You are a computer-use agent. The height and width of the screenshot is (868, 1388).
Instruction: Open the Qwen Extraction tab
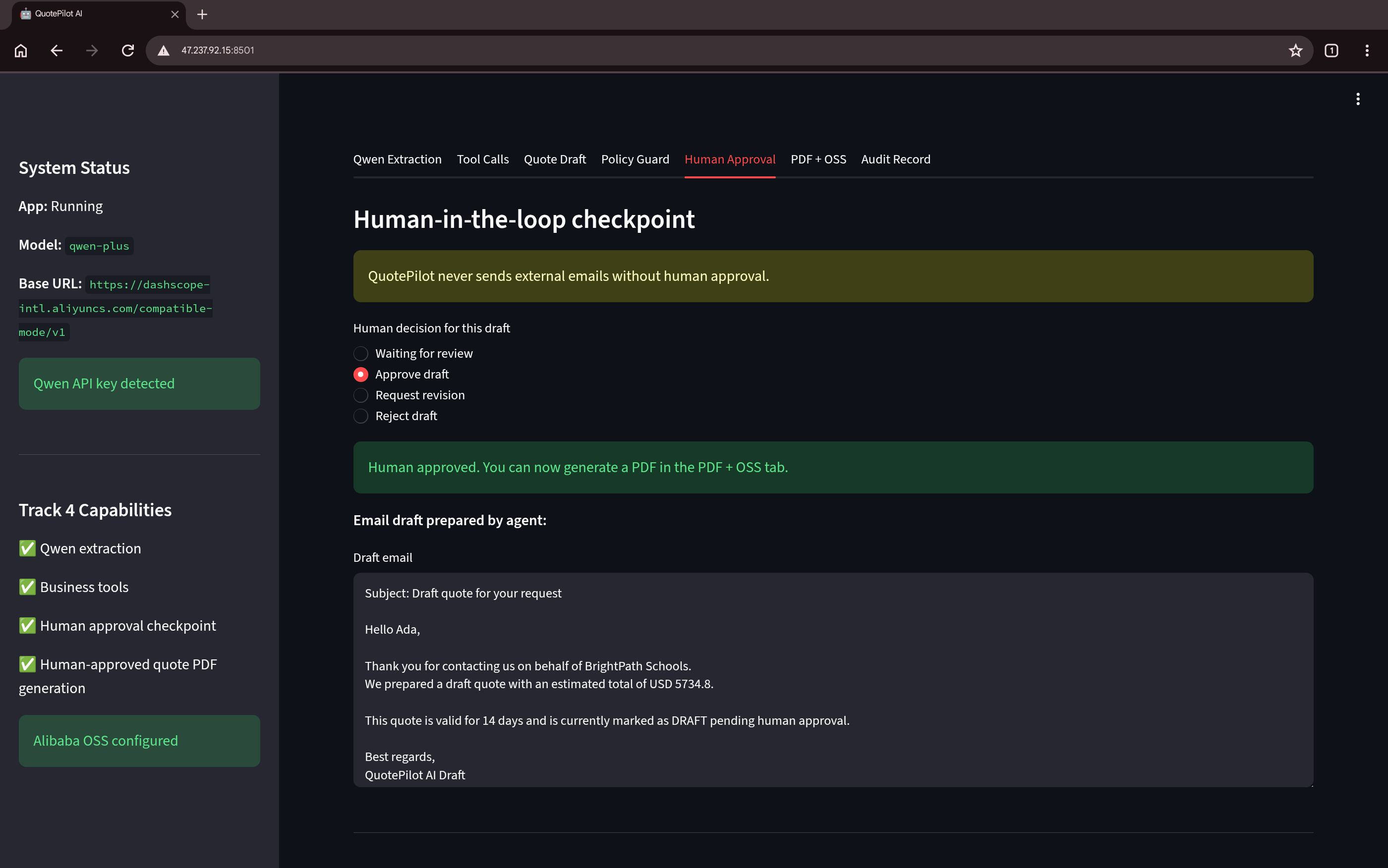(397, 160)
